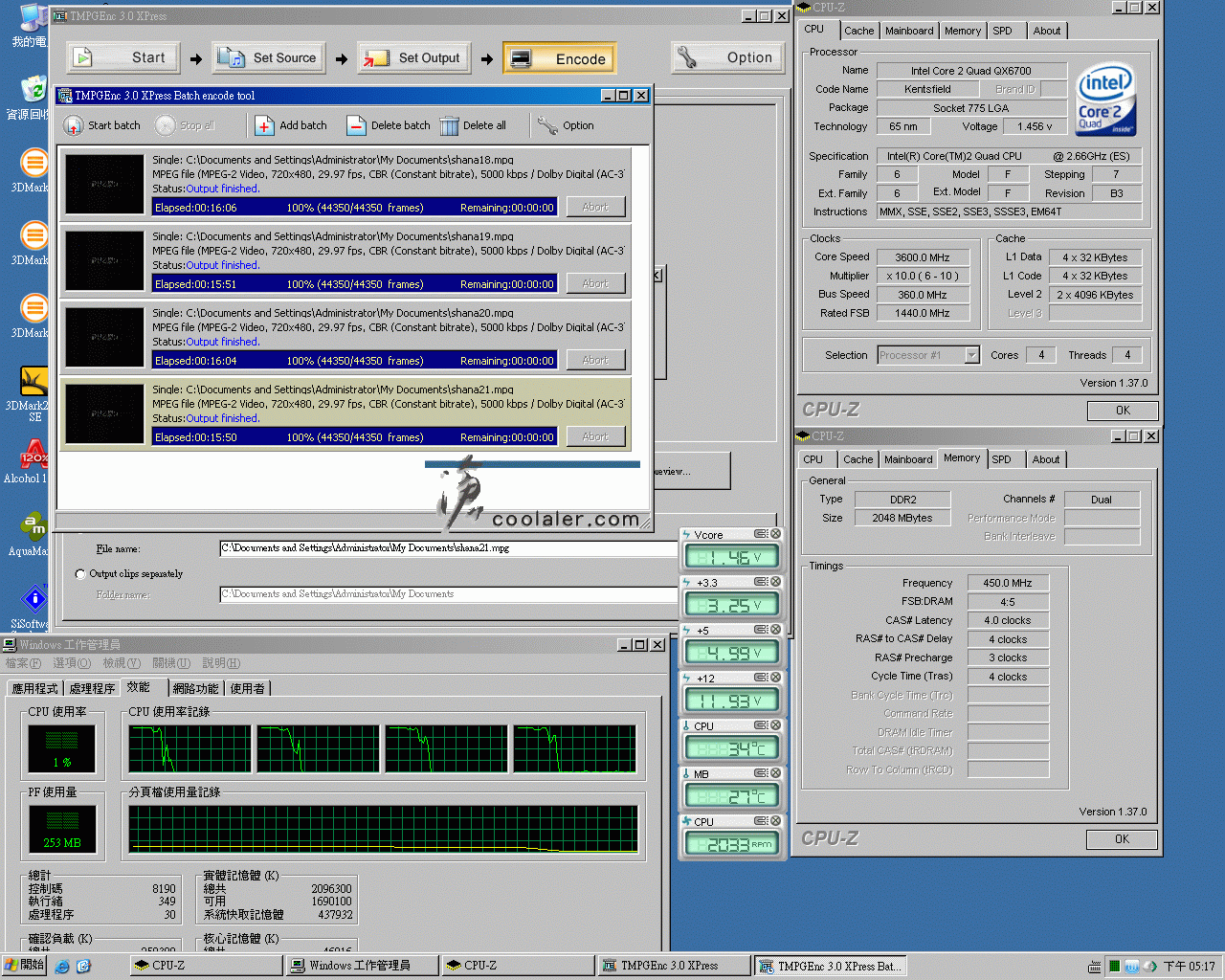
Task: Click the progress bar of the shana18.mpg batch item
Action: (x=354, y=208)
